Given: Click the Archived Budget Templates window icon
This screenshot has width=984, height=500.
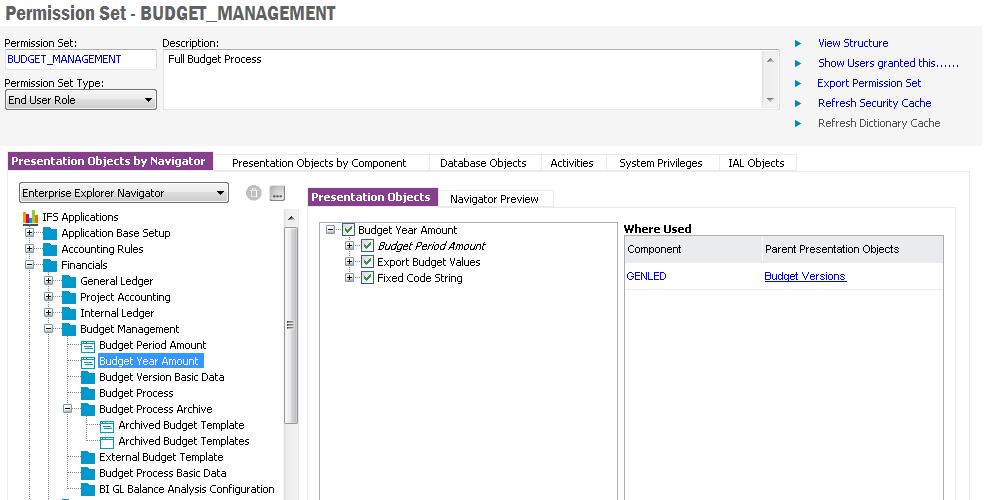Looking at the screenshot, I should point(107,442).
